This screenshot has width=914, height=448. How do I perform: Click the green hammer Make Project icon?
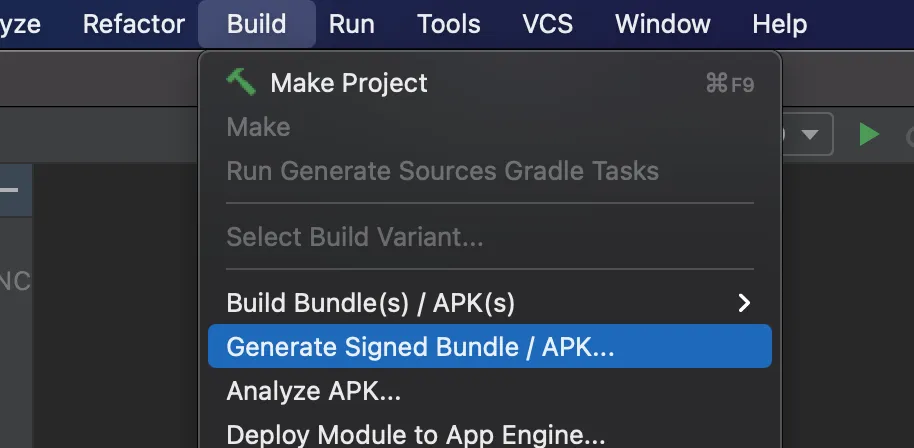(241, 82)
